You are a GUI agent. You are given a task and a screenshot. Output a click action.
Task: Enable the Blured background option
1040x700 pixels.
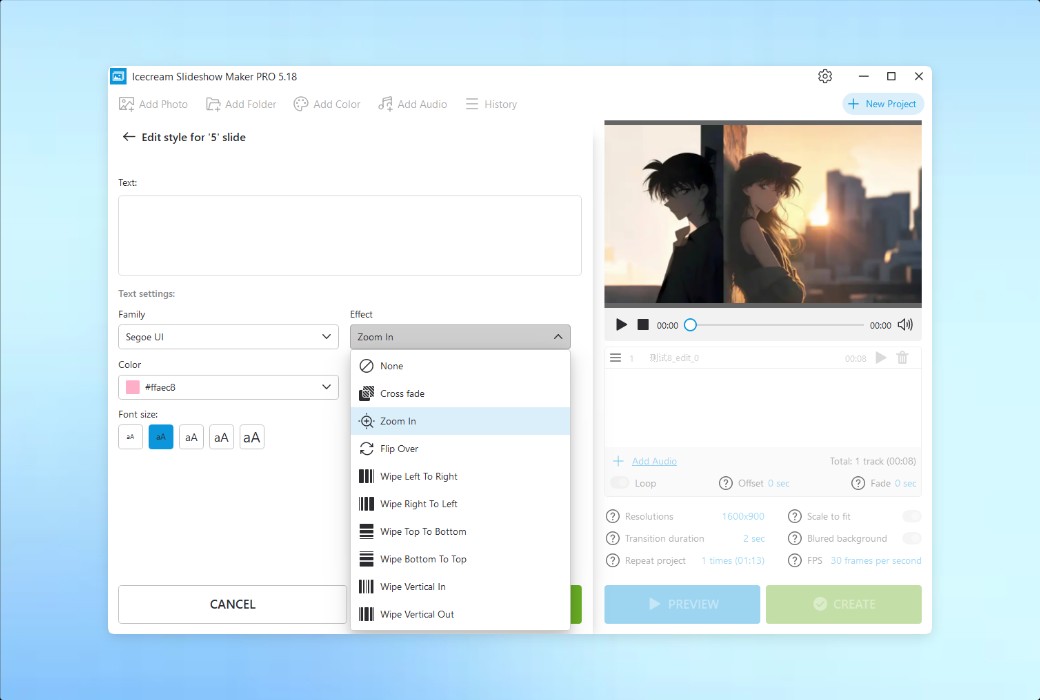coord(911,538)
